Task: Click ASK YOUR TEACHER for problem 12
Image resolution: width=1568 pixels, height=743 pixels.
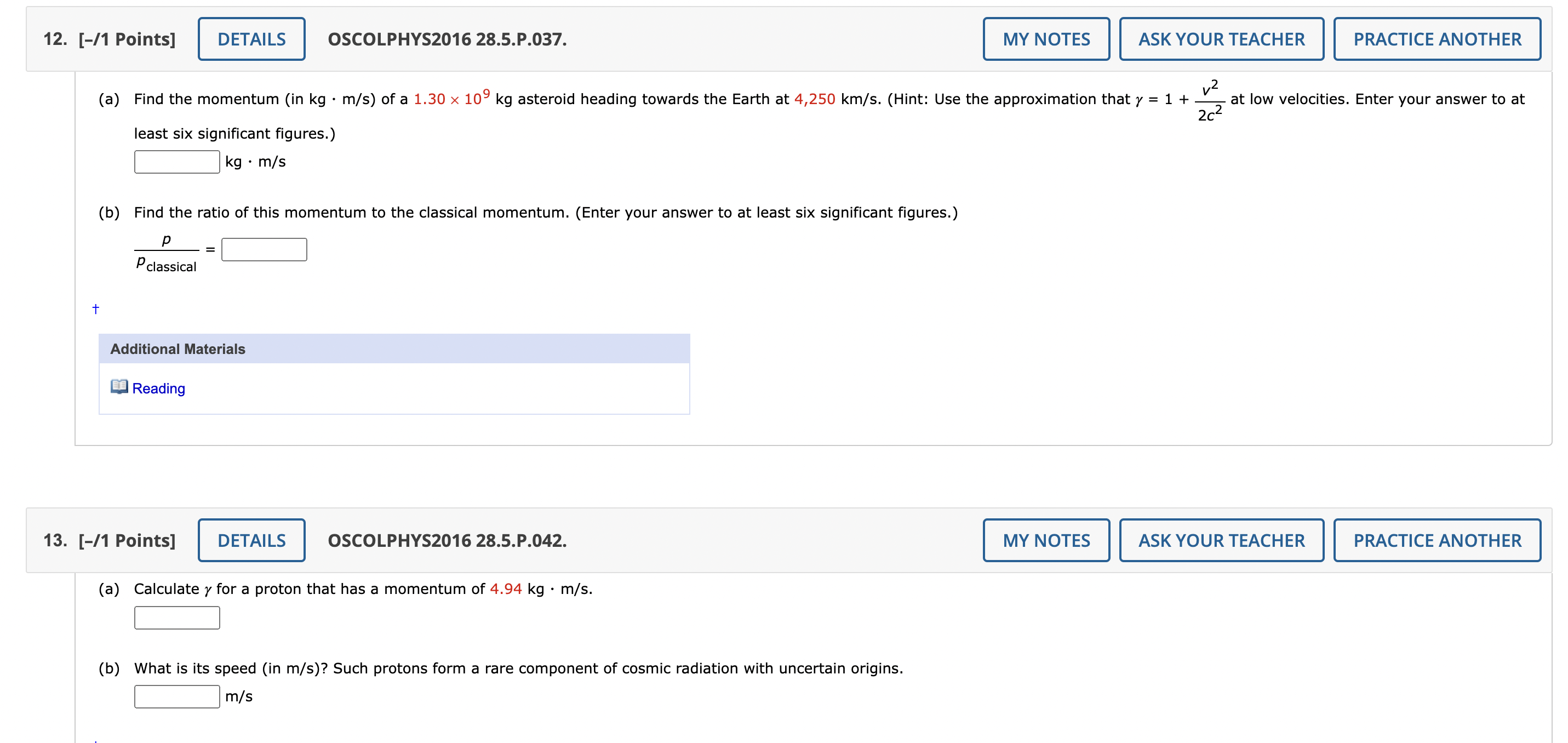Action: [x=1221, y=38]
